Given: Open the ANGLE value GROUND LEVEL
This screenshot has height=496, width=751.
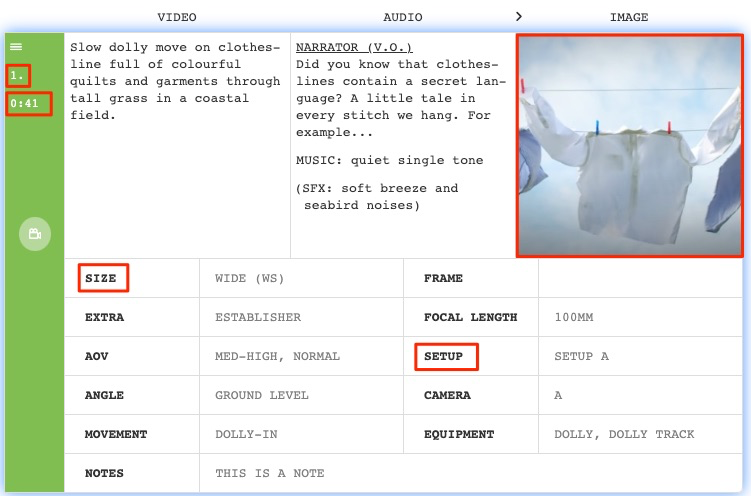Looking at the screenshot, I should [262, 395].
